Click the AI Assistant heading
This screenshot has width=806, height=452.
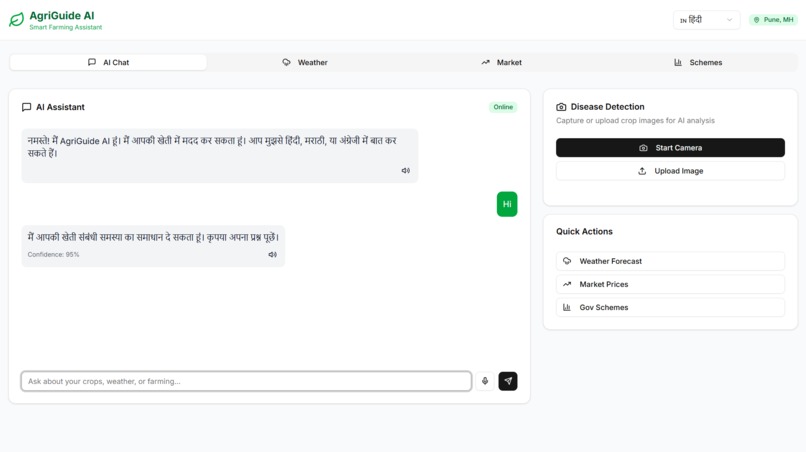60,107
